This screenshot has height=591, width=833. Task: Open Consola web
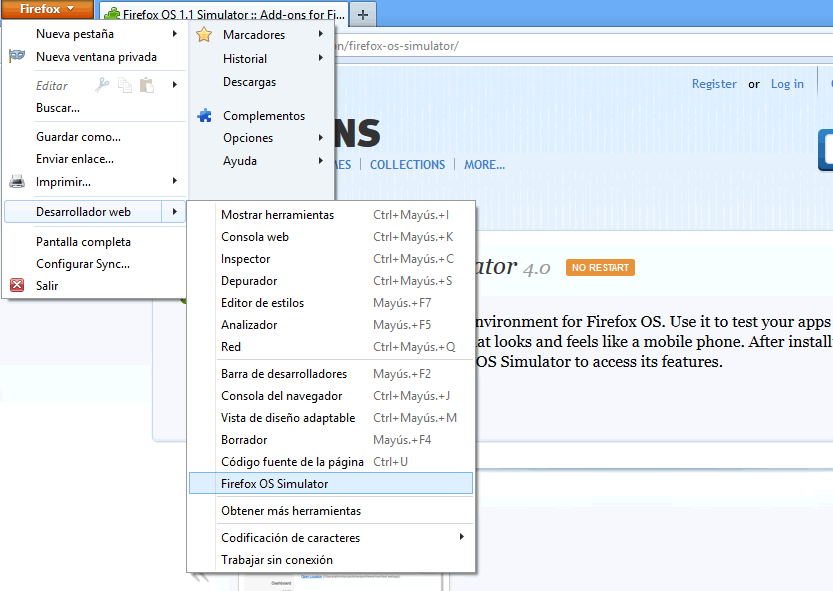(330, 237)
